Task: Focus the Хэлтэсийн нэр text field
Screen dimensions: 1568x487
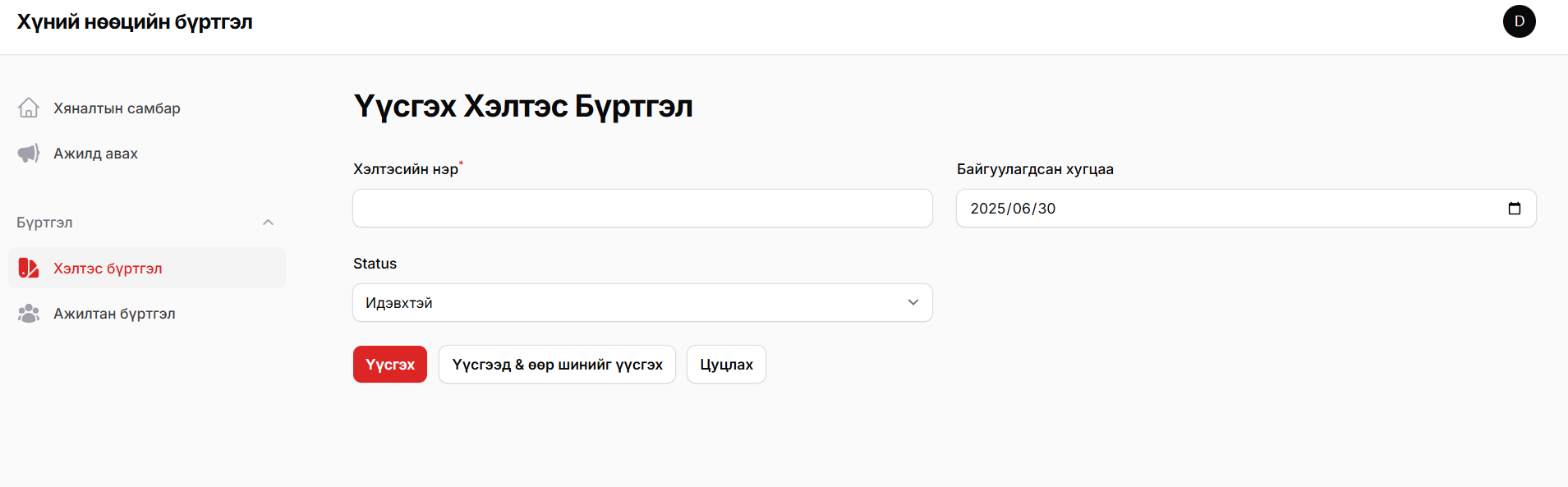Action: coord(642,209)
